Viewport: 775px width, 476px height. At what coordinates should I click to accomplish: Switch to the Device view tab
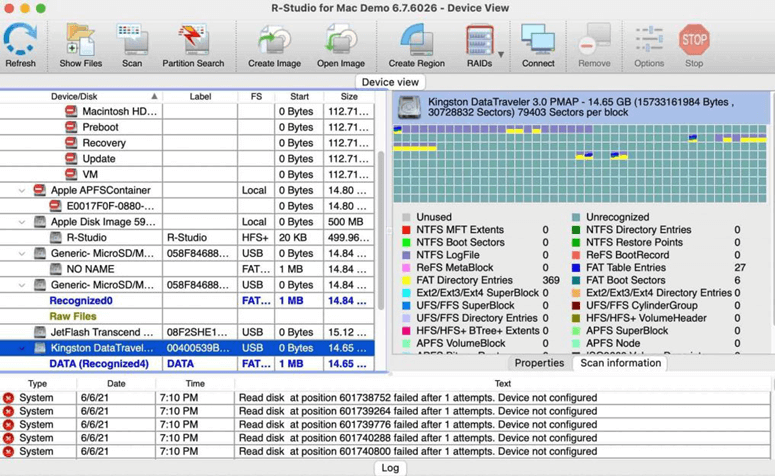(x=390, y=82)
